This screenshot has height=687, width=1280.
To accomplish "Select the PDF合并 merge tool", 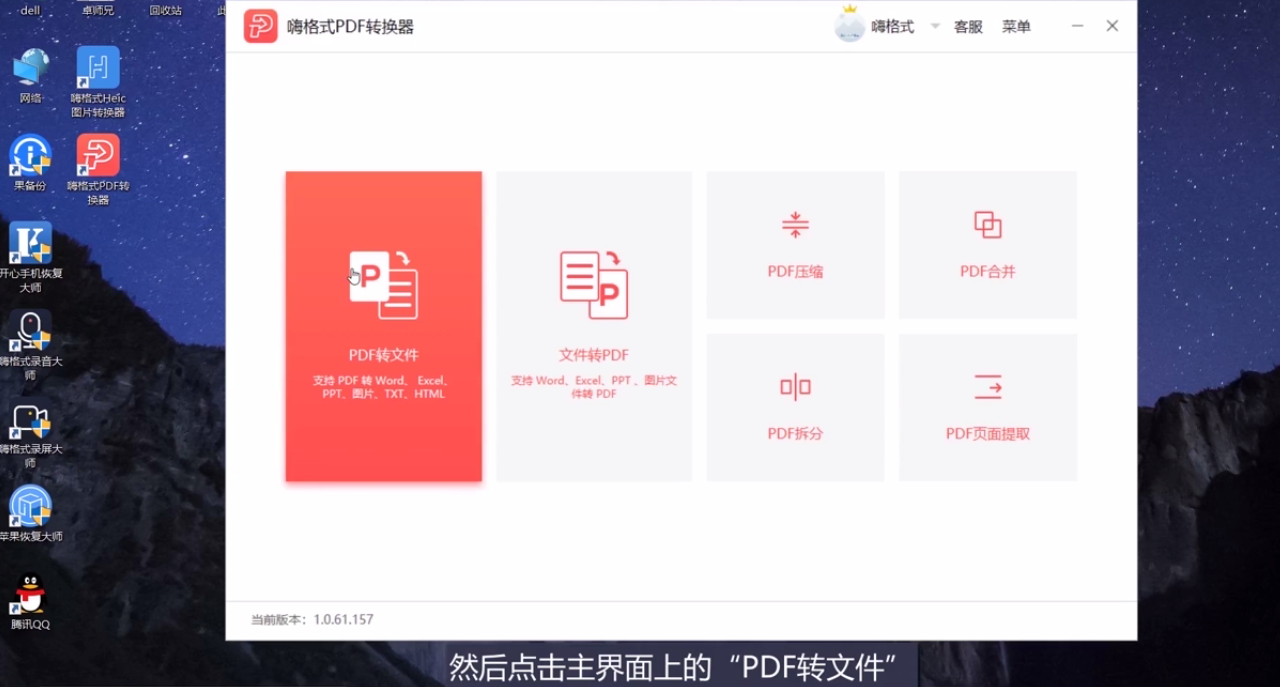I will pyautogui.click(x=988, y=245).
